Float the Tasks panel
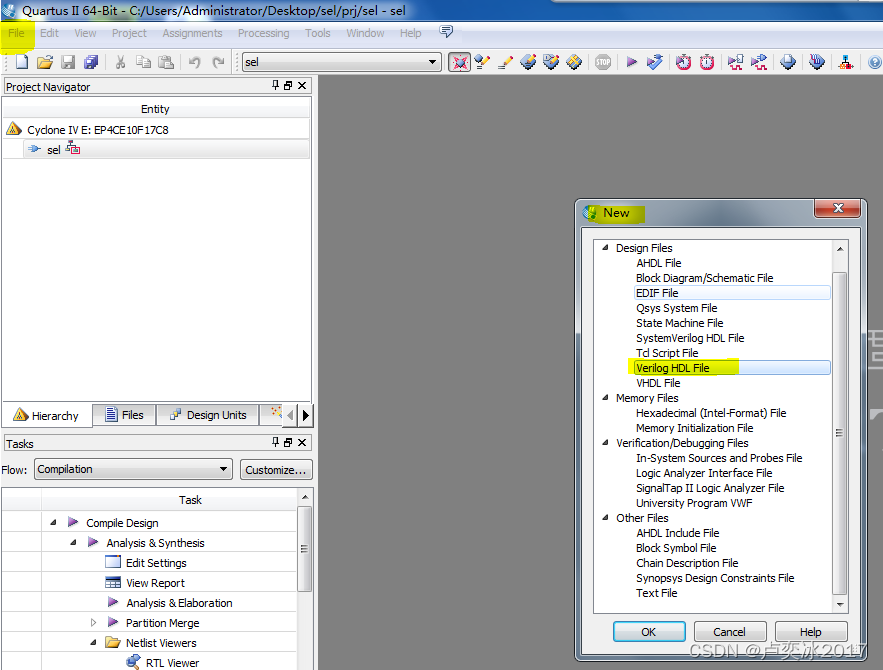Viewport: 883px width, 670px height. click(288, 443)
